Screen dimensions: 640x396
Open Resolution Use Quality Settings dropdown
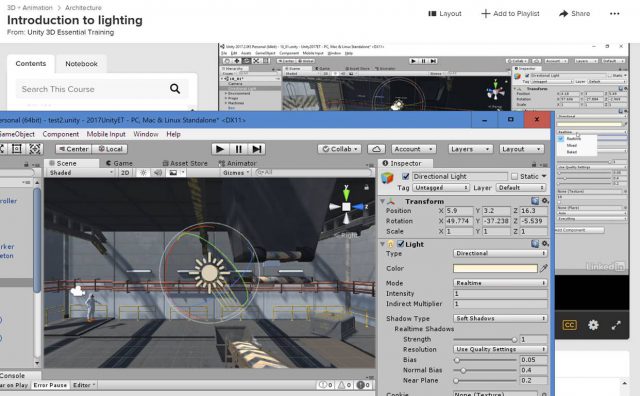point(500,349)
